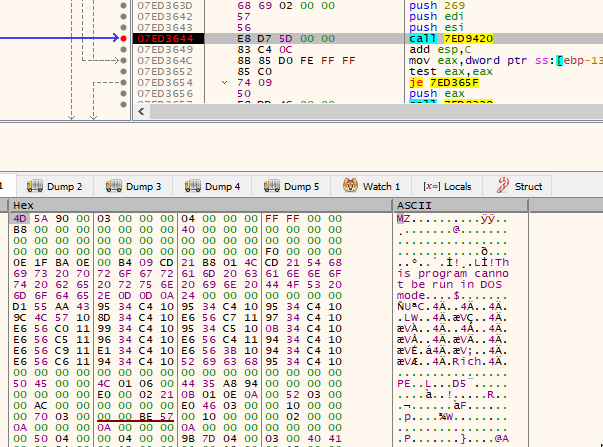Open the Dump 5 tab
Screen dimensions: 603x447
[291, 187]
